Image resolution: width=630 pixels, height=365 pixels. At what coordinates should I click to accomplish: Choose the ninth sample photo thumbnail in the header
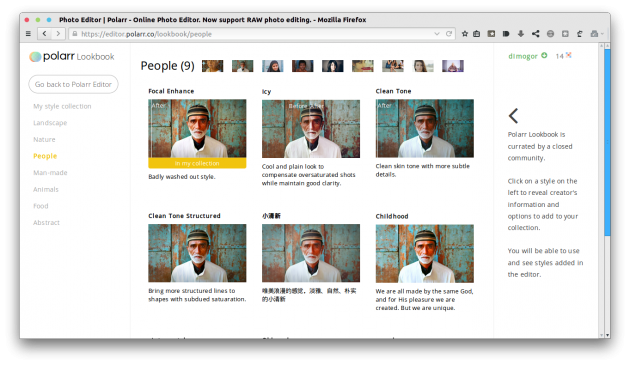(453, 66)
